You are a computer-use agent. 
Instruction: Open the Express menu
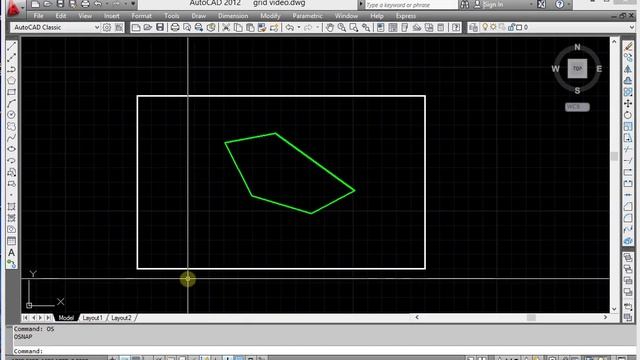click(406, 16)
